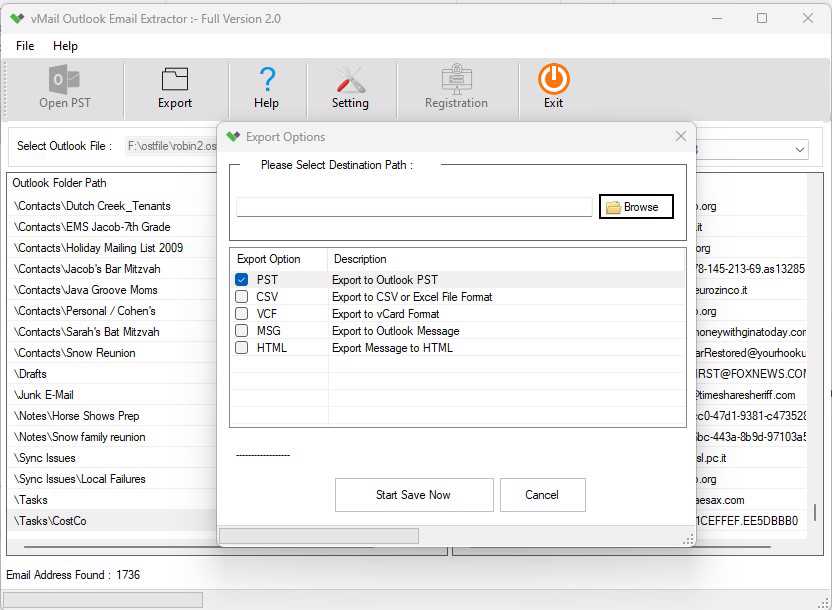Select \Notes\Snow family reunion row
Screen dimensions: 832x610
112,437
